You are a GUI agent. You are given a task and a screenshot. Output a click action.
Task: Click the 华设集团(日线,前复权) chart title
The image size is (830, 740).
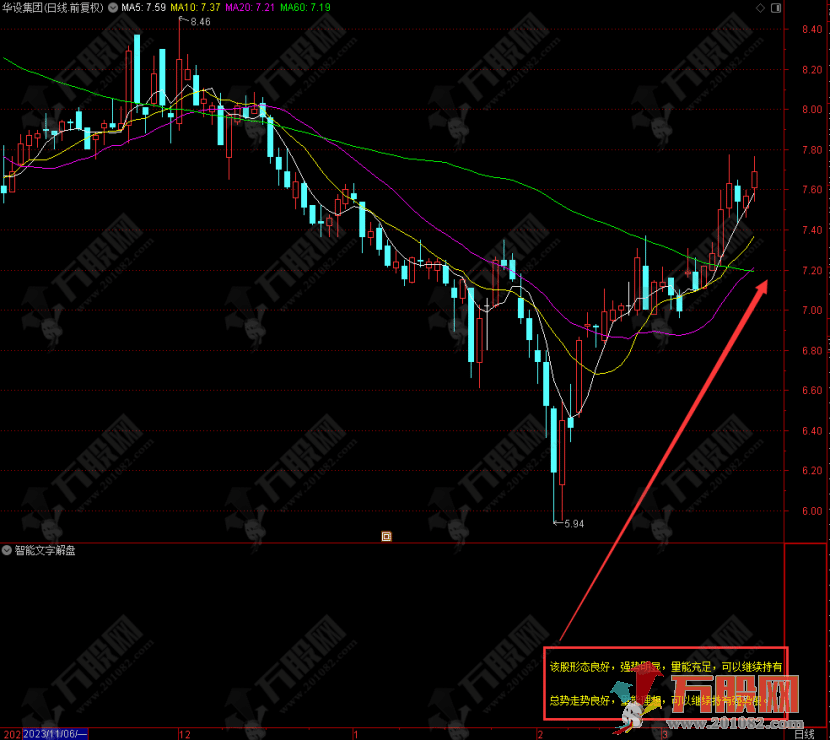point(52,7)
